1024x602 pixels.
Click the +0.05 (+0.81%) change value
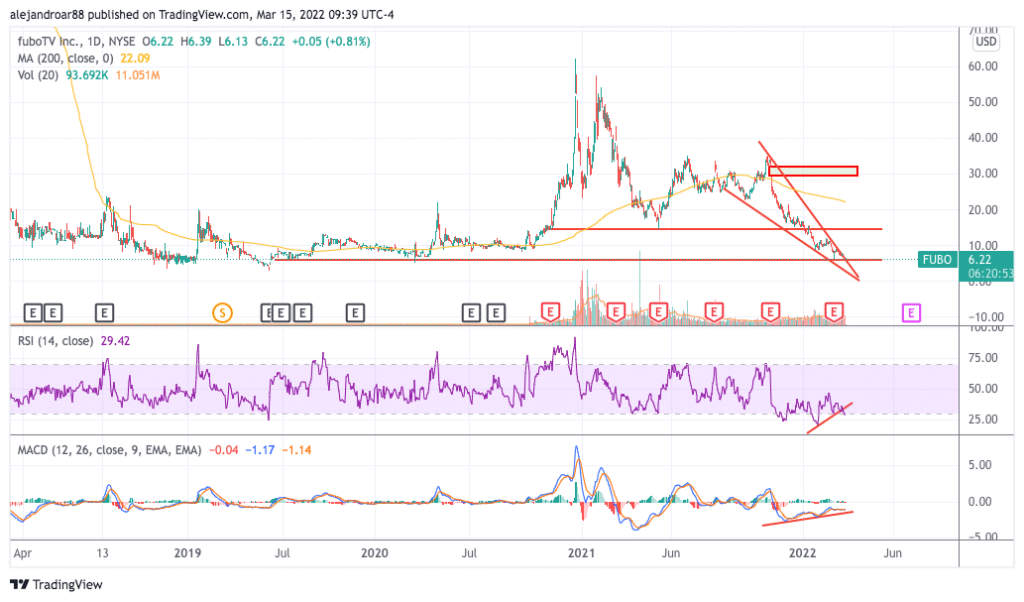point(331,41)
